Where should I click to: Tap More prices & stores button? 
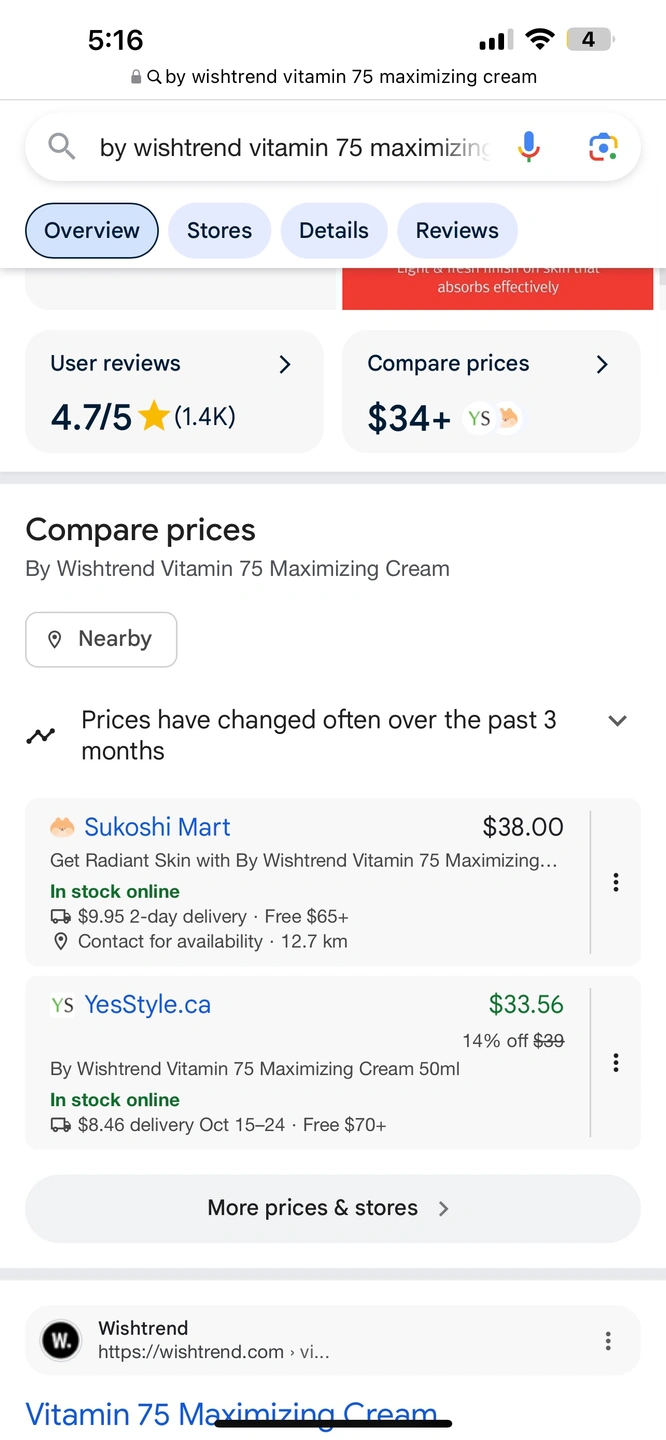coord(332,1208)
